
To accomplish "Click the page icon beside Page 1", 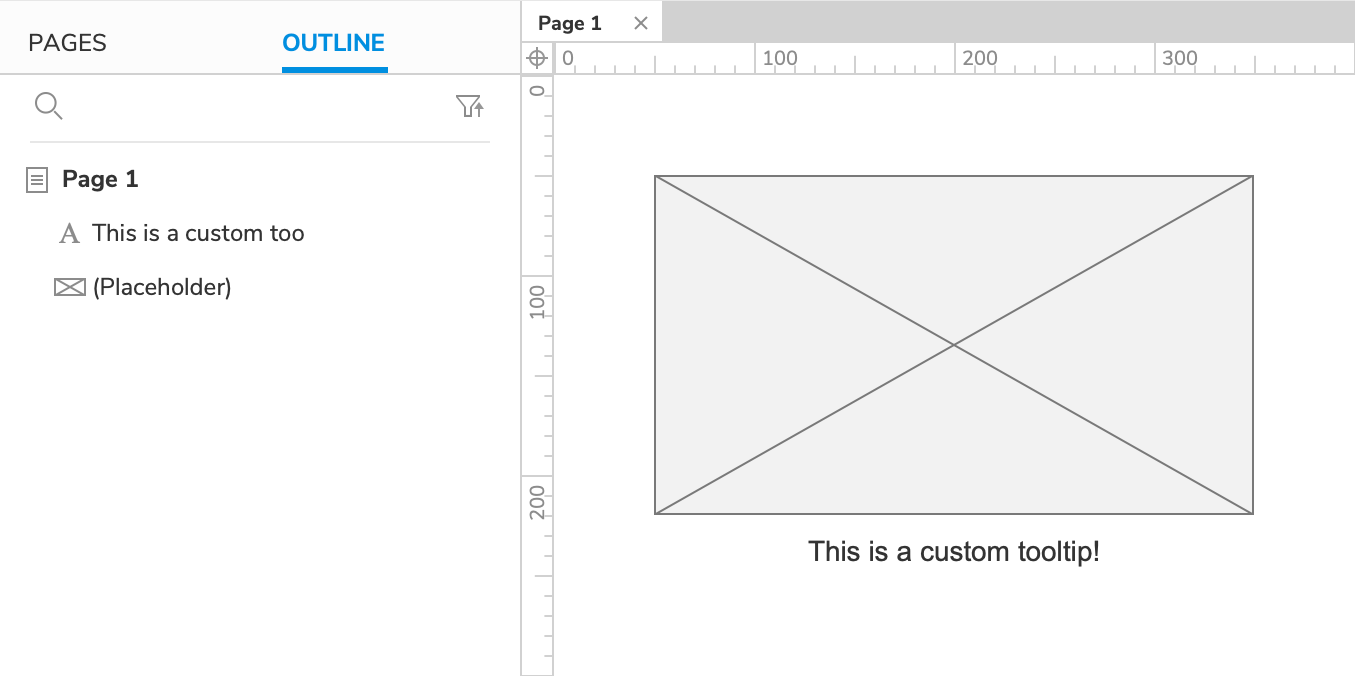I will tap(37, 180).
